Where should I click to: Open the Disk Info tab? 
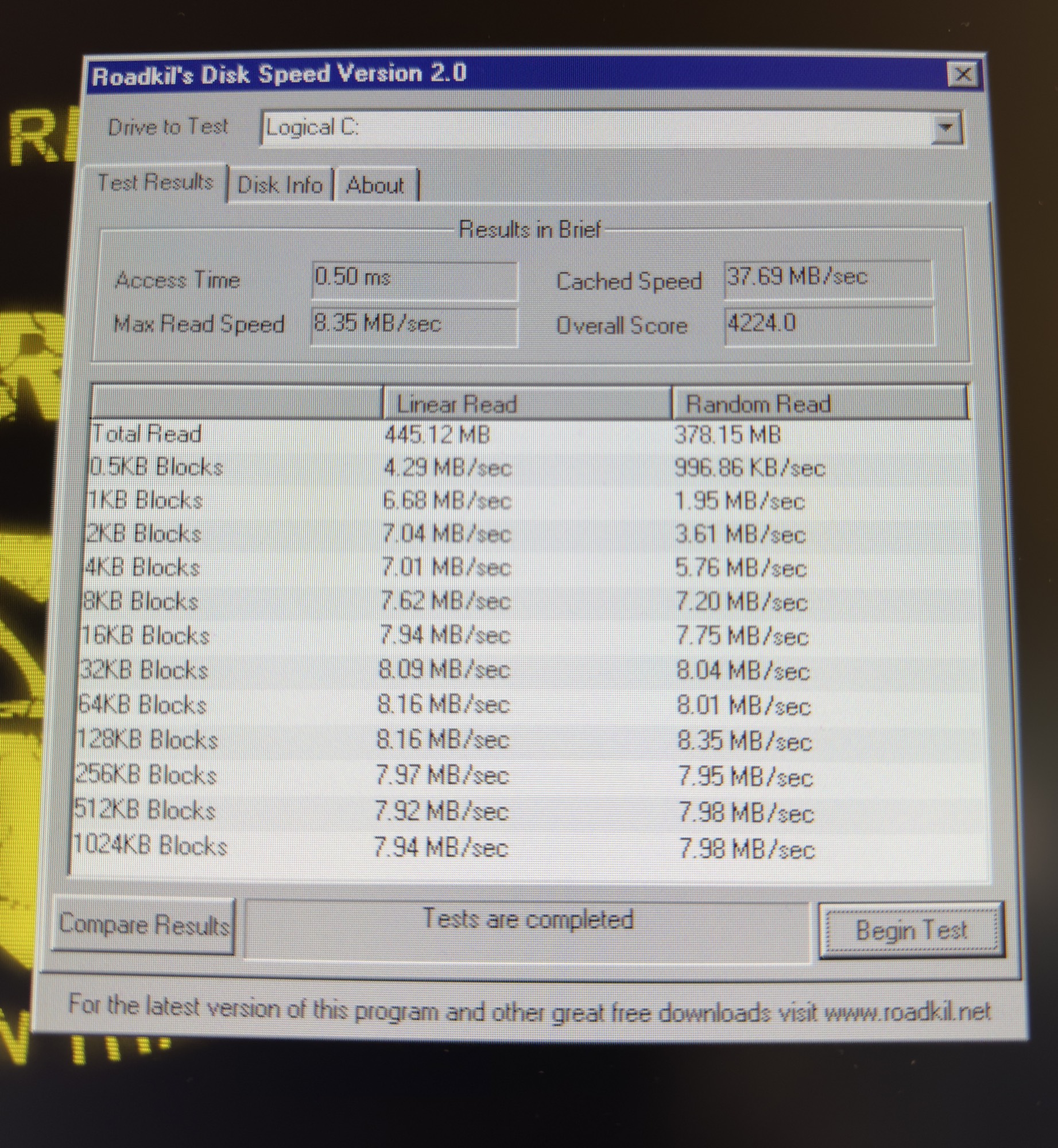(x=280, y=185)
